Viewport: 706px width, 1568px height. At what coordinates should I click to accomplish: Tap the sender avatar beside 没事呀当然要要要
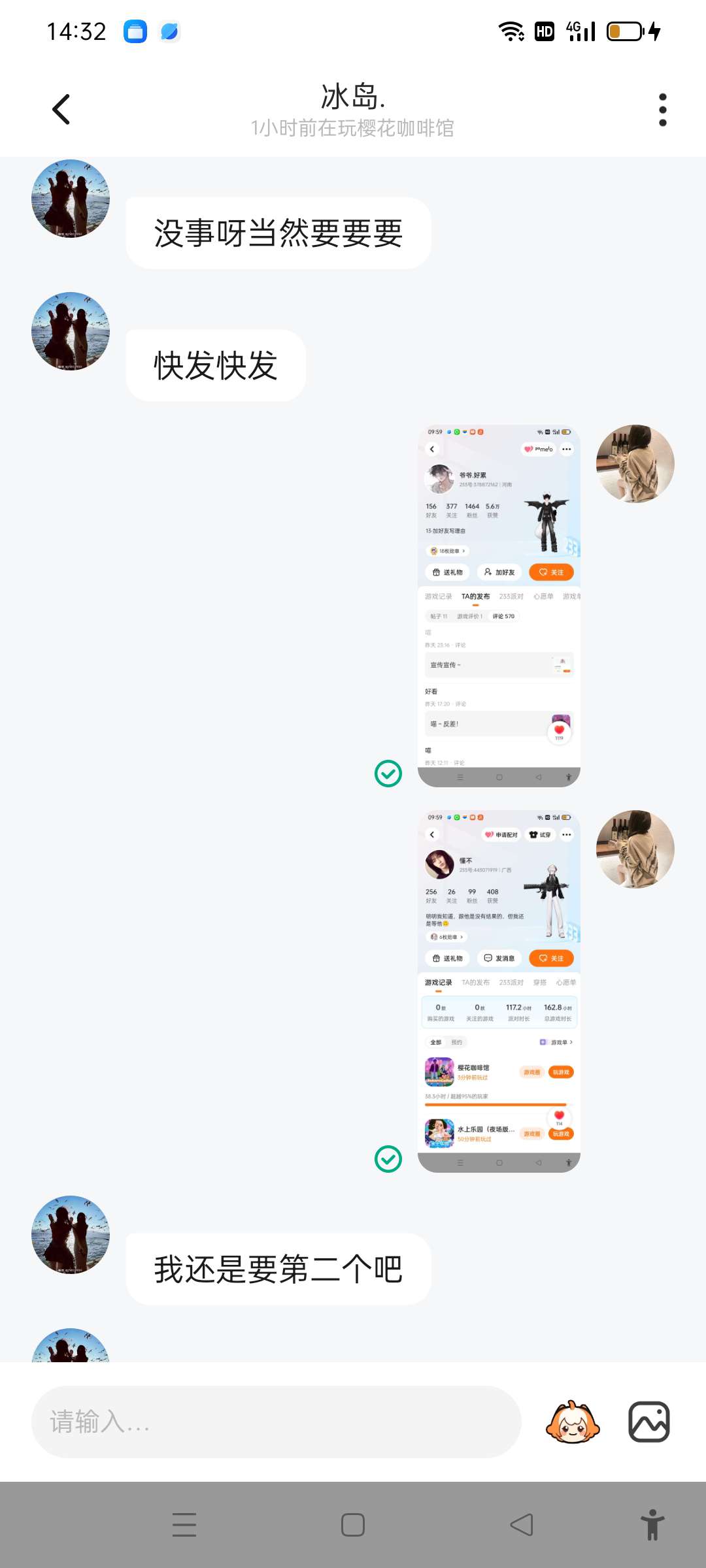[x=71, y=199]
